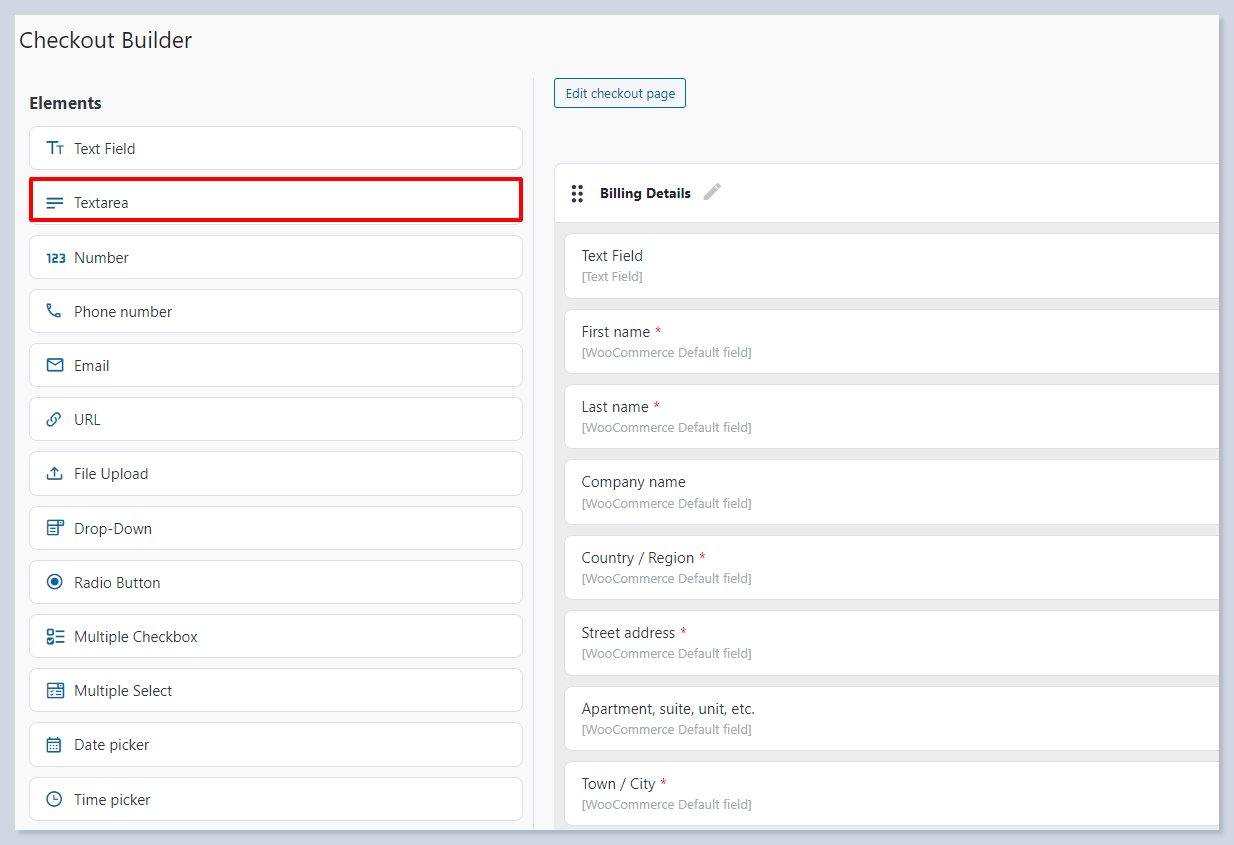Select the First name billing field
The height and width of the screenshot is (845, 1234).
890,341
